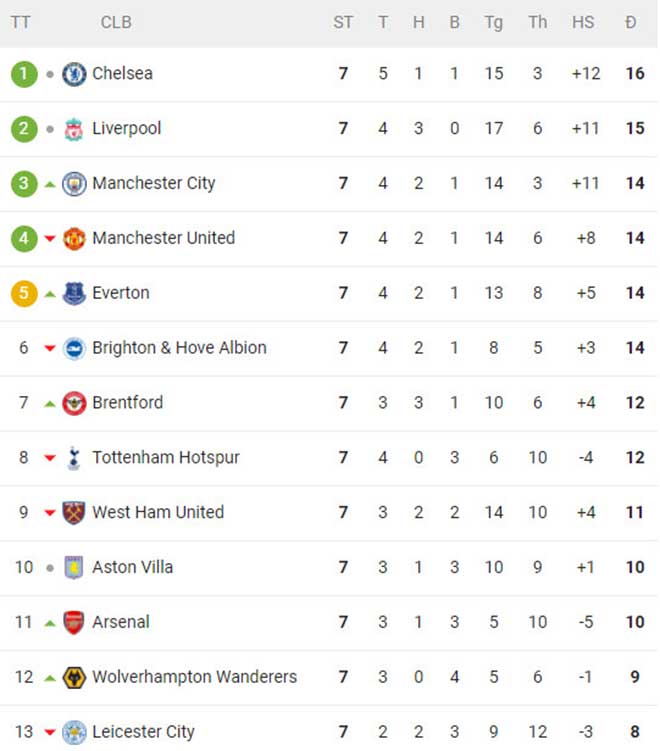The width and height of the screenshot is (660, 751).
Task: Open the Aston Villa team link
Action: (132, 567)
